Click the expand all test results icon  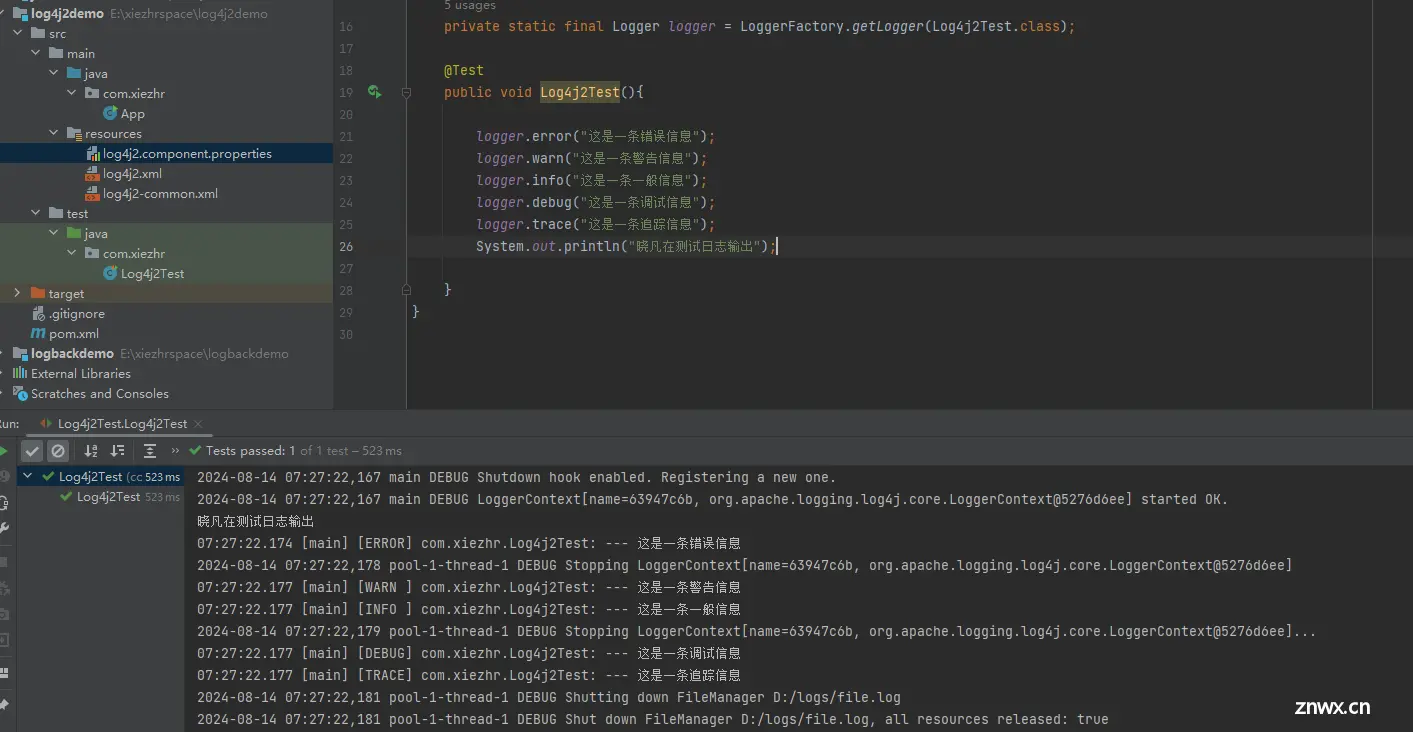click(149, 451)
